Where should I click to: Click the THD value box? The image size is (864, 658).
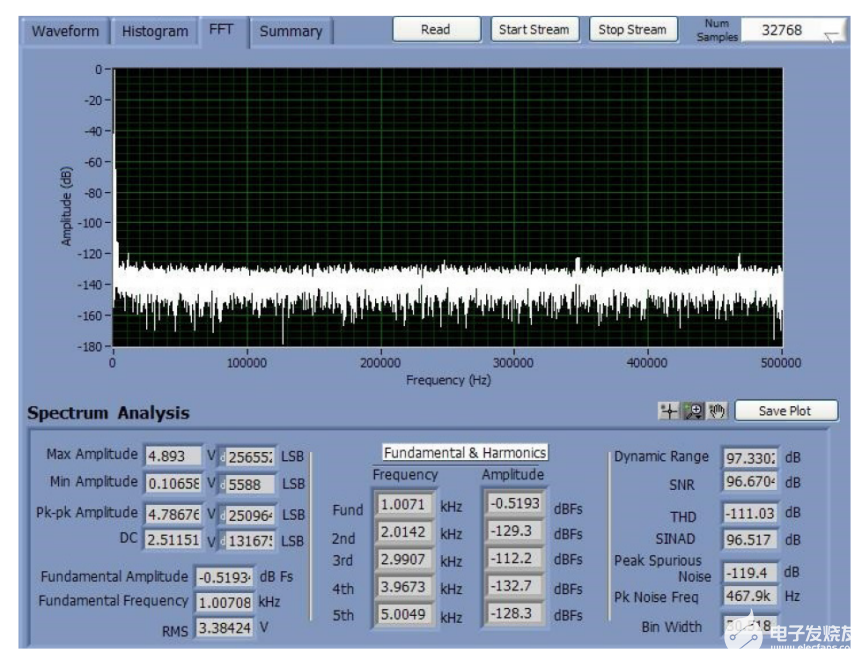[x=749, y=513]
